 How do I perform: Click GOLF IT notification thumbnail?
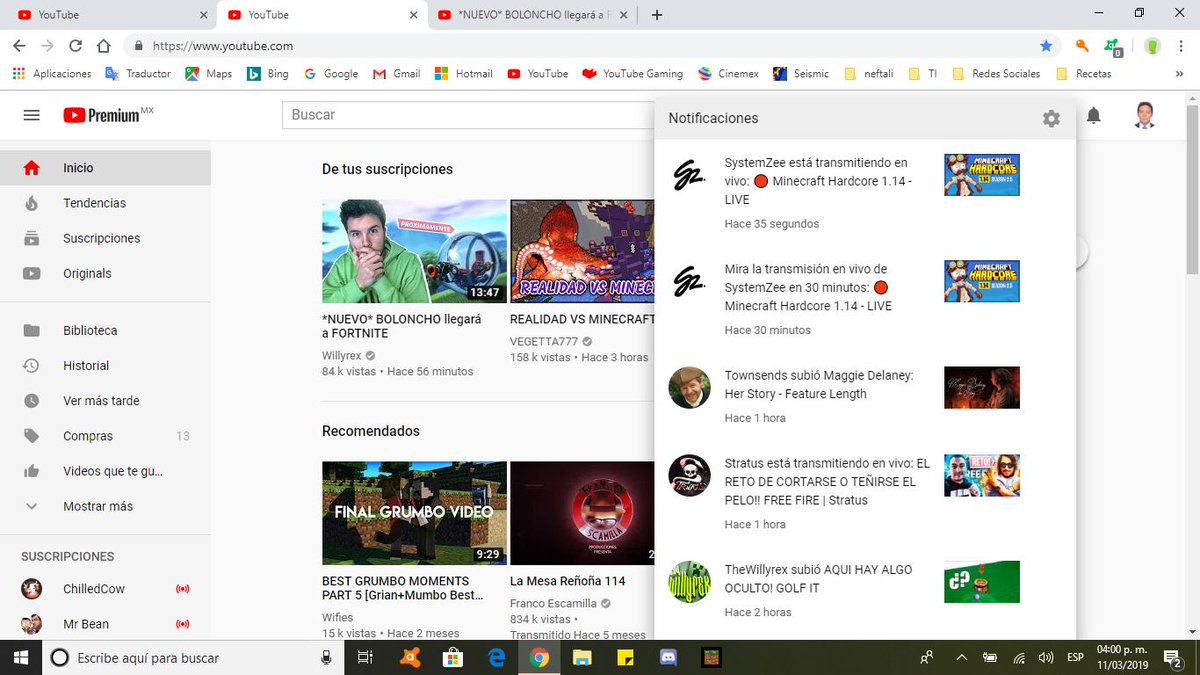981,582
